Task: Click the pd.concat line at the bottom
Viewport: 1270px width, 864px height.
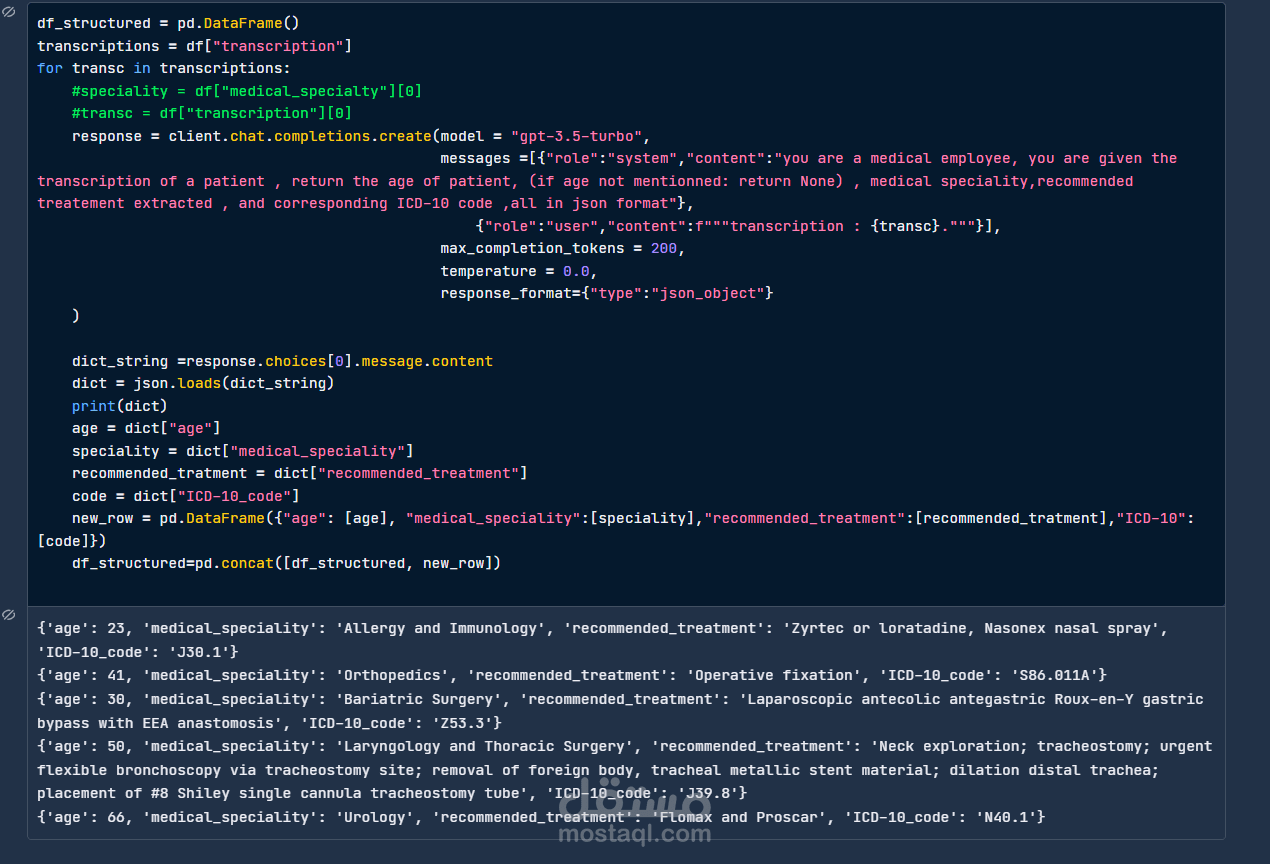Action: click(x=285, y=562)
